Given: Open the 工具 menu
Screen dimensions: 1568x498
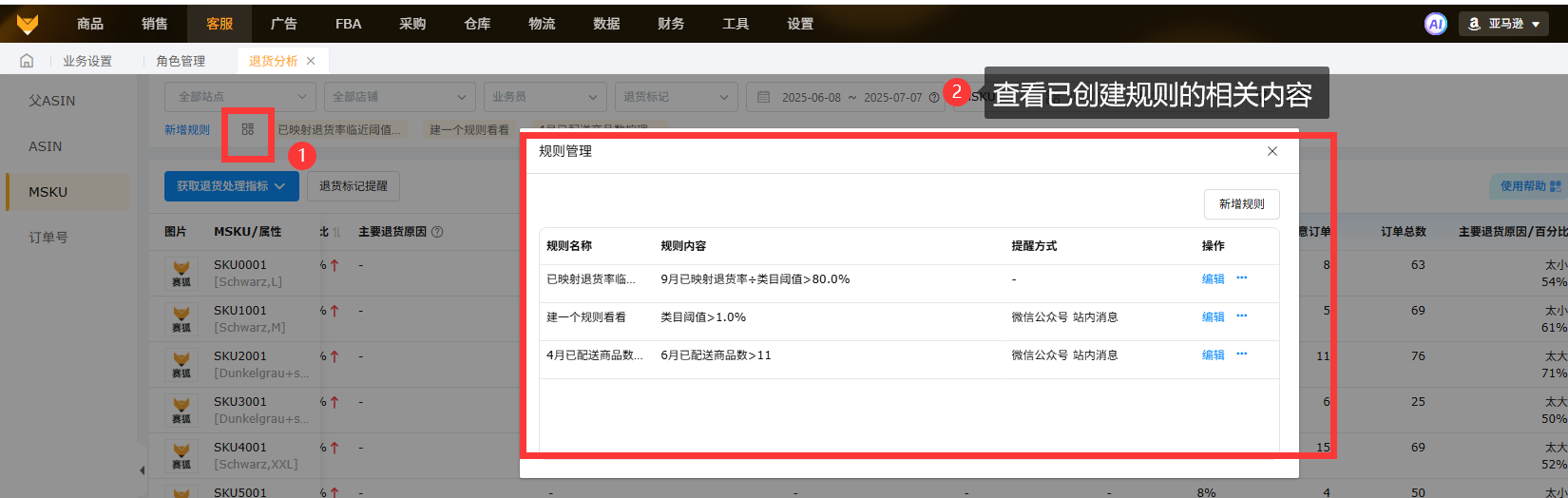Looking at the screenshot, I should pyautogui.click(x=736, y=24).
